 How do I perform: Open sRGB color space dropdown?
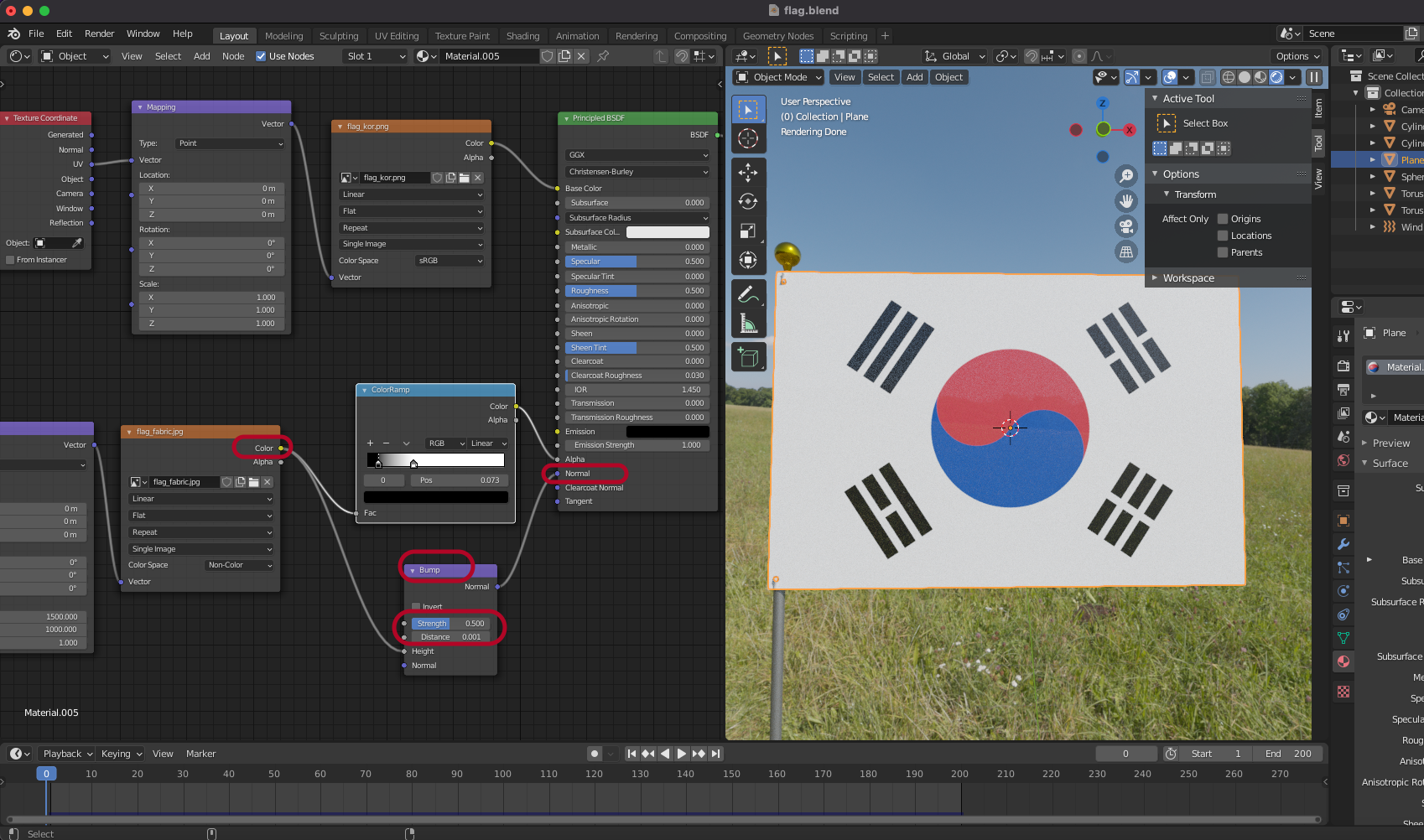pyautogui.click(x=450, y=261)
